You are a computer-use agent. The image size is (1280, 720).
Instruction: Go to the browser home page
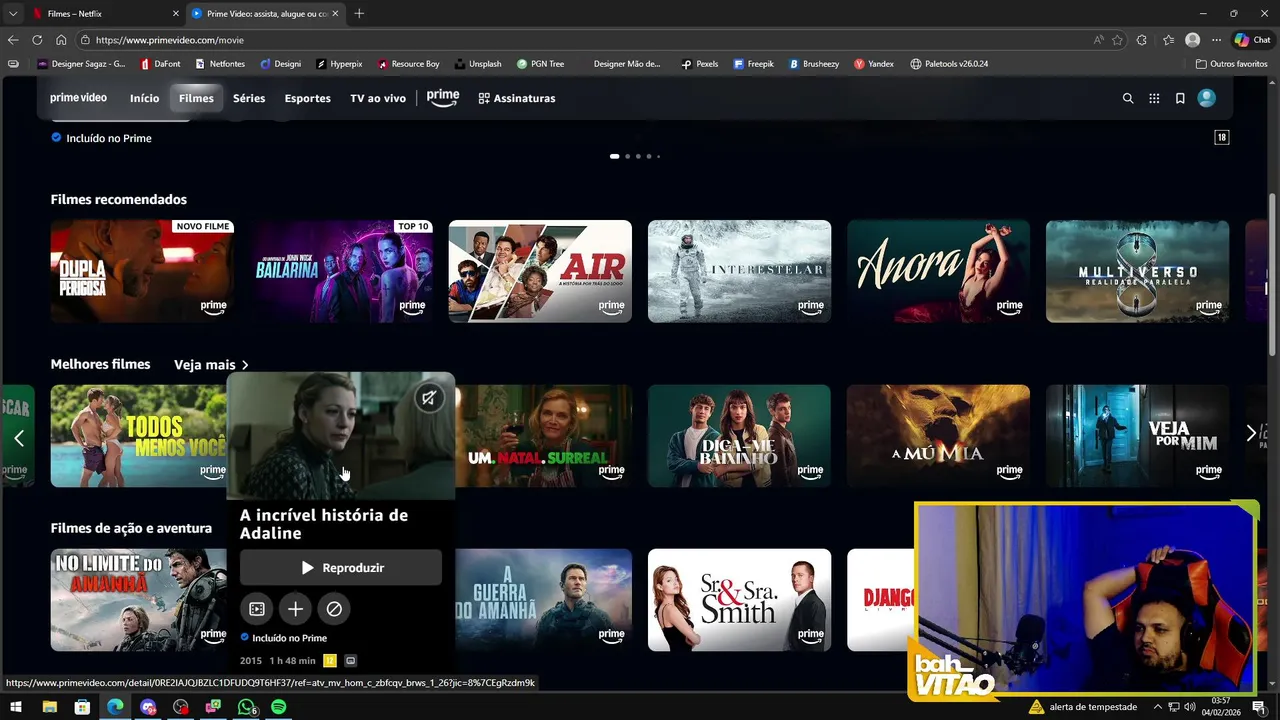61,40
